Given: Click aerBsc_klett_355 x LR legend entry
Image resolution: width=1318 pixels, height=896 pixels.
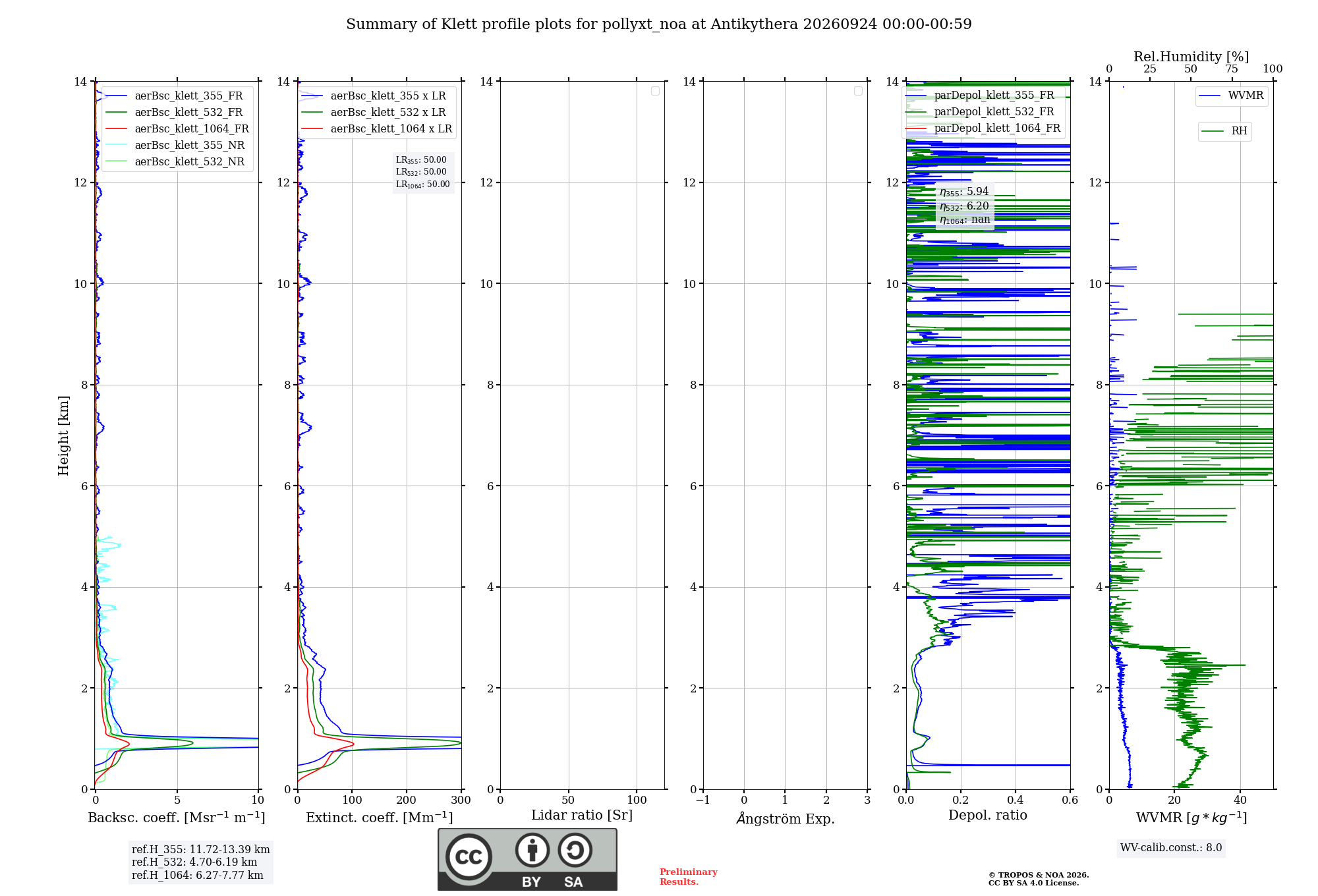Looking at the screenshot, I should [x=374, y=96].
